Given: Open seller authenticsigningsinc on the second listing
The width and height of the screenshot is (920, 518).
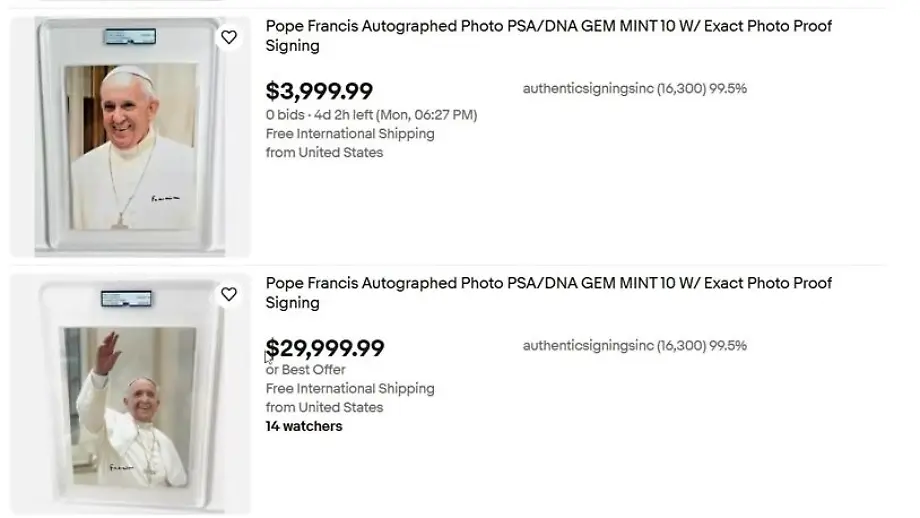Looking at the screenshot, I should 588,346.
